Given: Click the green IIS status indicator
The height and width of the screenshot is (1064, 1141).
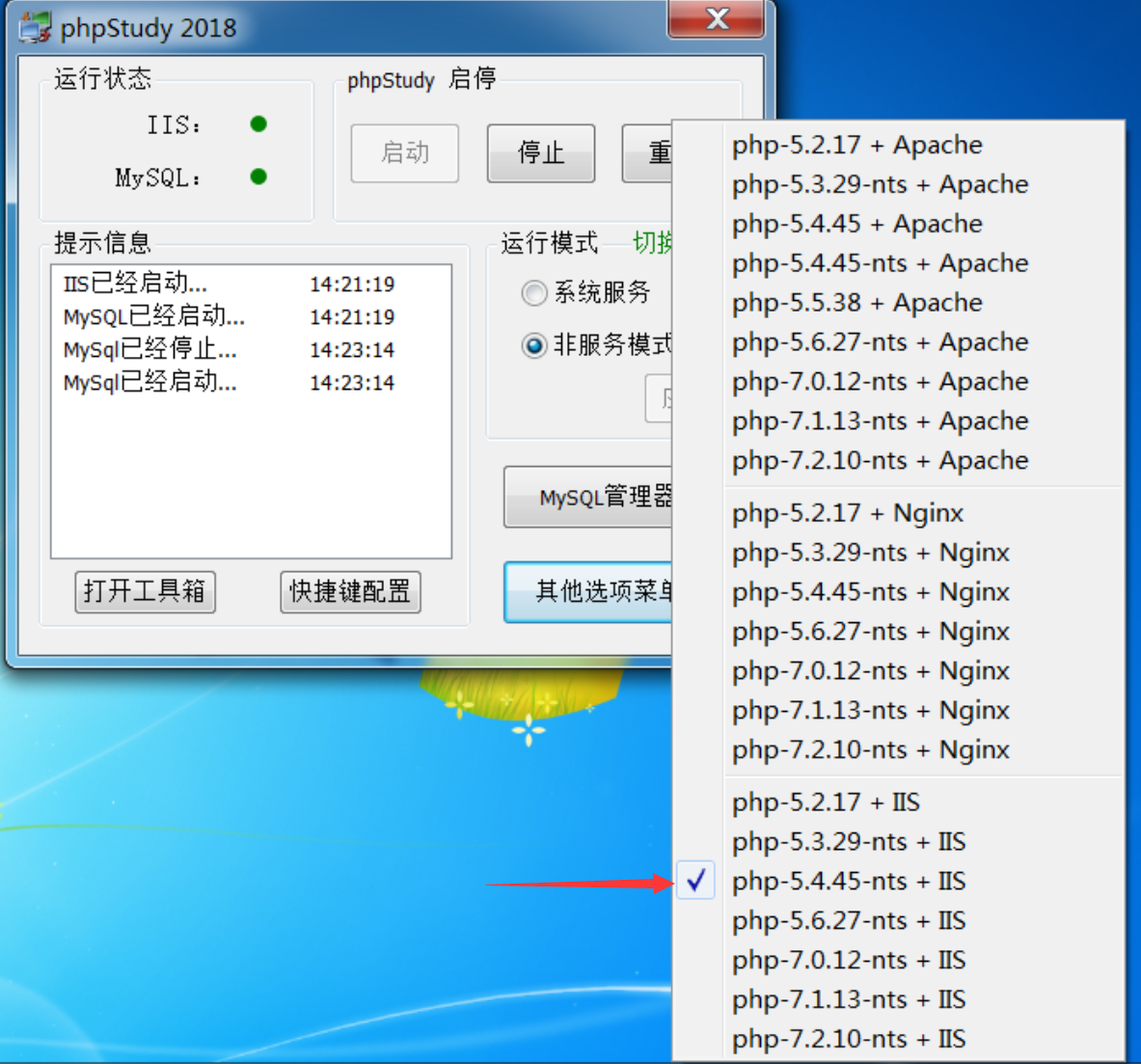Looking at the screenshot, I should (x=258, y=124).
